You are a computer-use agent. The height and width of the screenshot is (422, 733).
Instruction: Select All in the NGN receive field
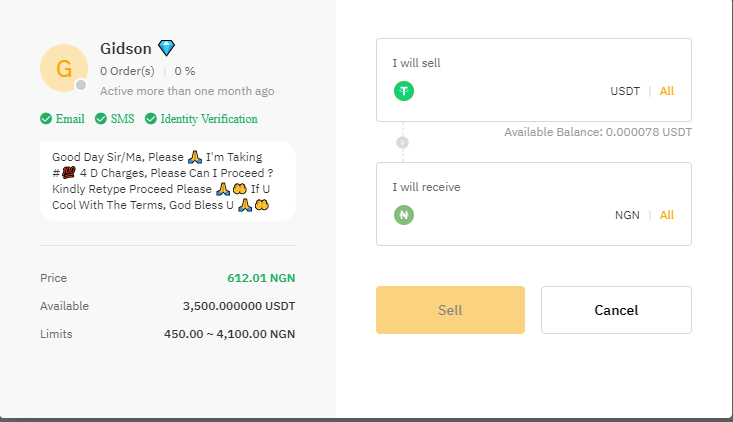coord(667,215)
